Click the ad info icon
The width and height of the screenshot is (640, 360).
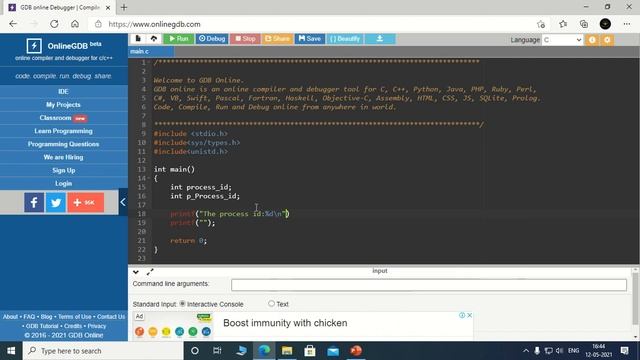pos(462,315)
